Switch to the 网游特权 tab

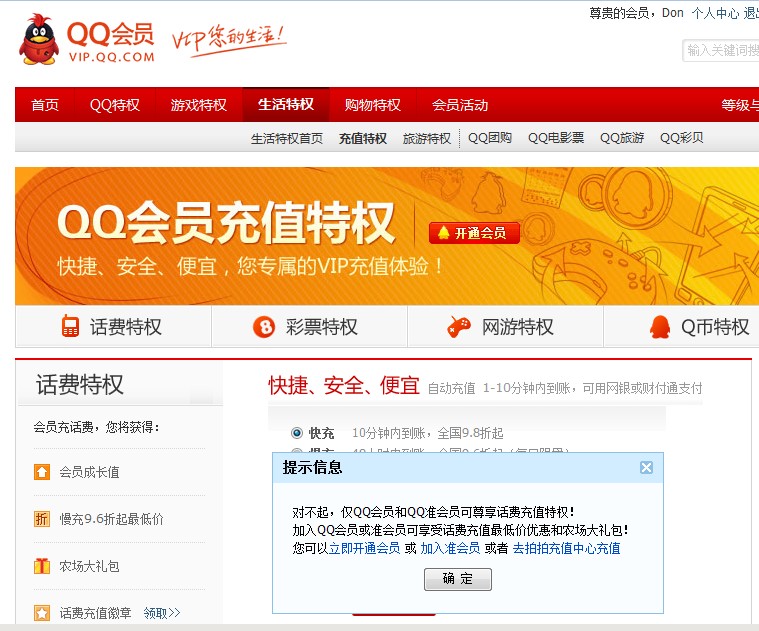[505, 326]
